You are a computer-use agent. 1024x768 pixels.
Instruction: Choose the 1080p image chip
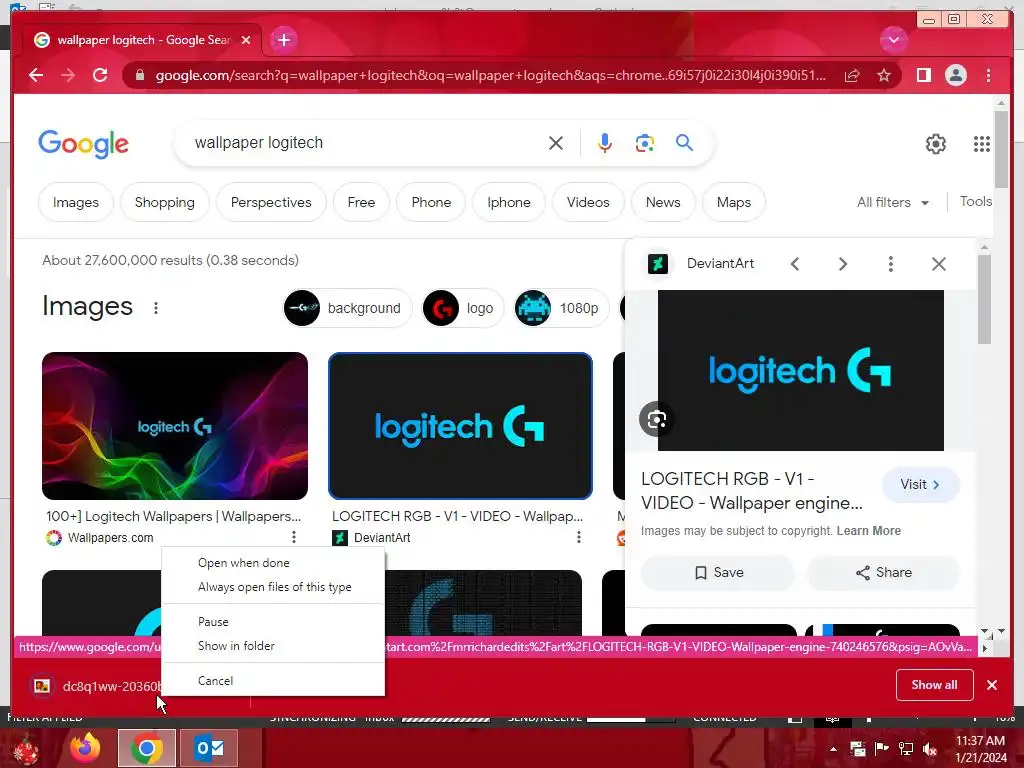pos(560,308)
